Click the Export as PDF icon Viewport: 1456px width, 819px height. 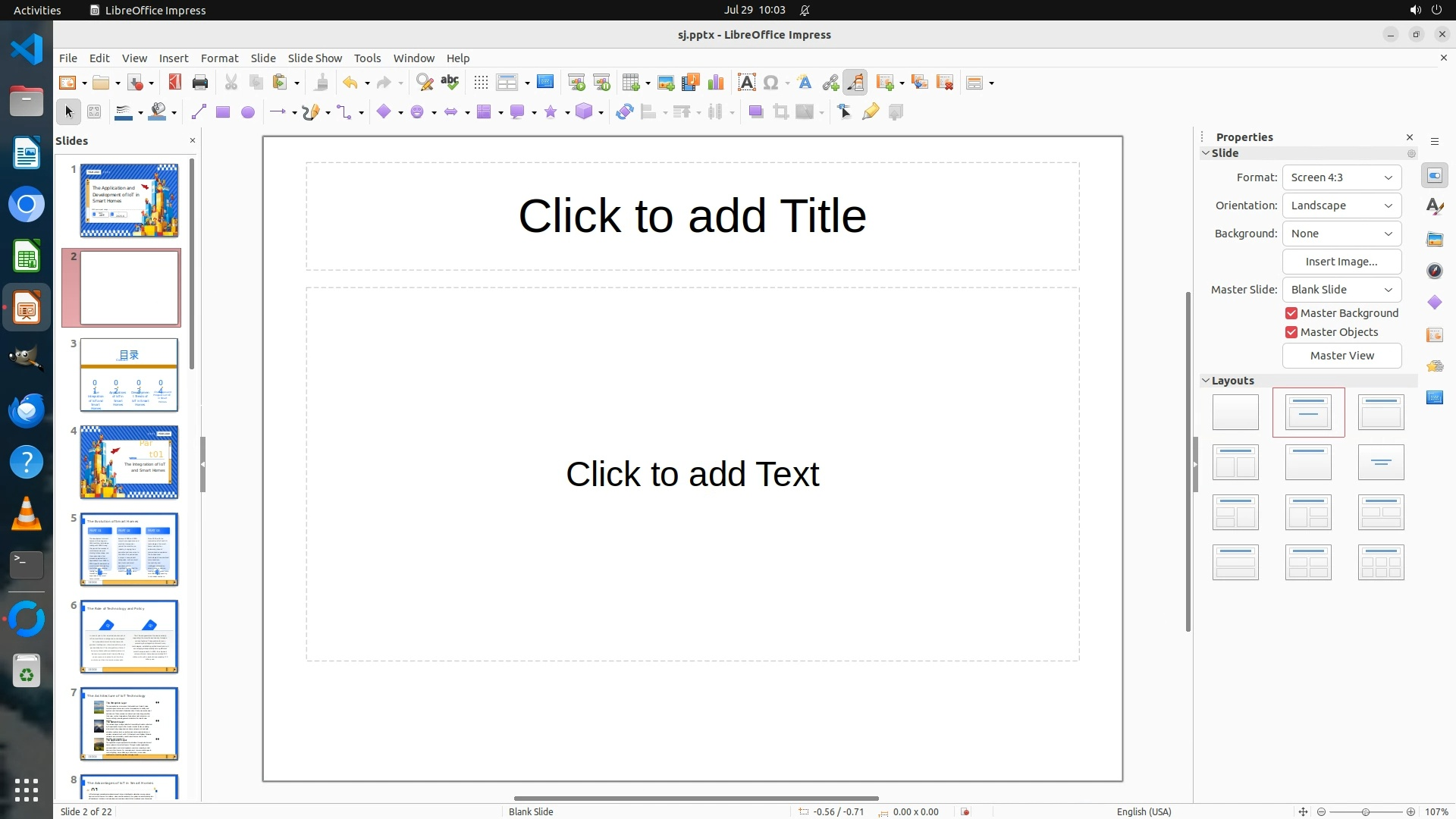coord(174,83)
